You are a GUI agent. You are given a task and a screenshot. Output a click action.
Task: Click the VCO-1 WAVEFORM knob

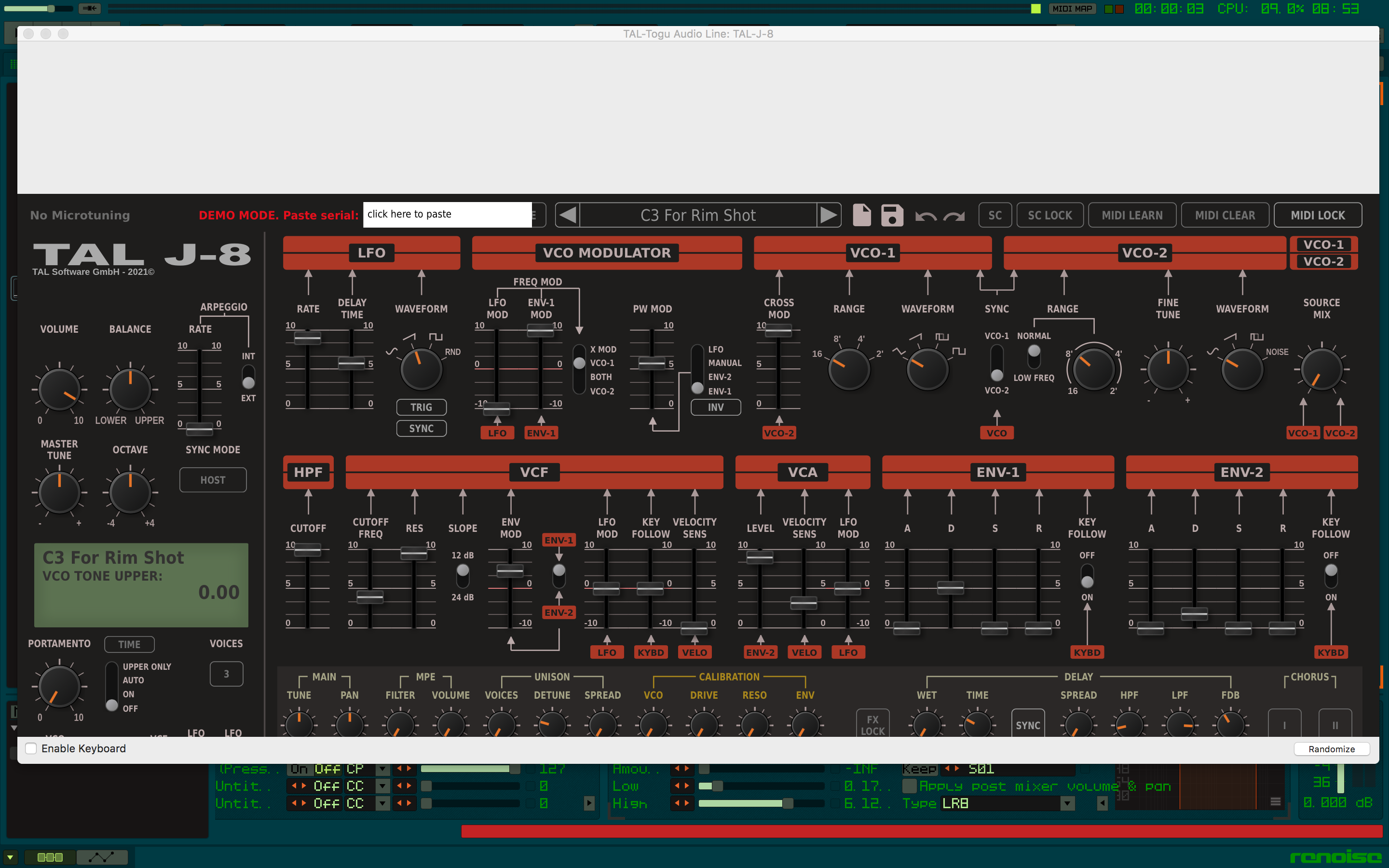(927, 369)
